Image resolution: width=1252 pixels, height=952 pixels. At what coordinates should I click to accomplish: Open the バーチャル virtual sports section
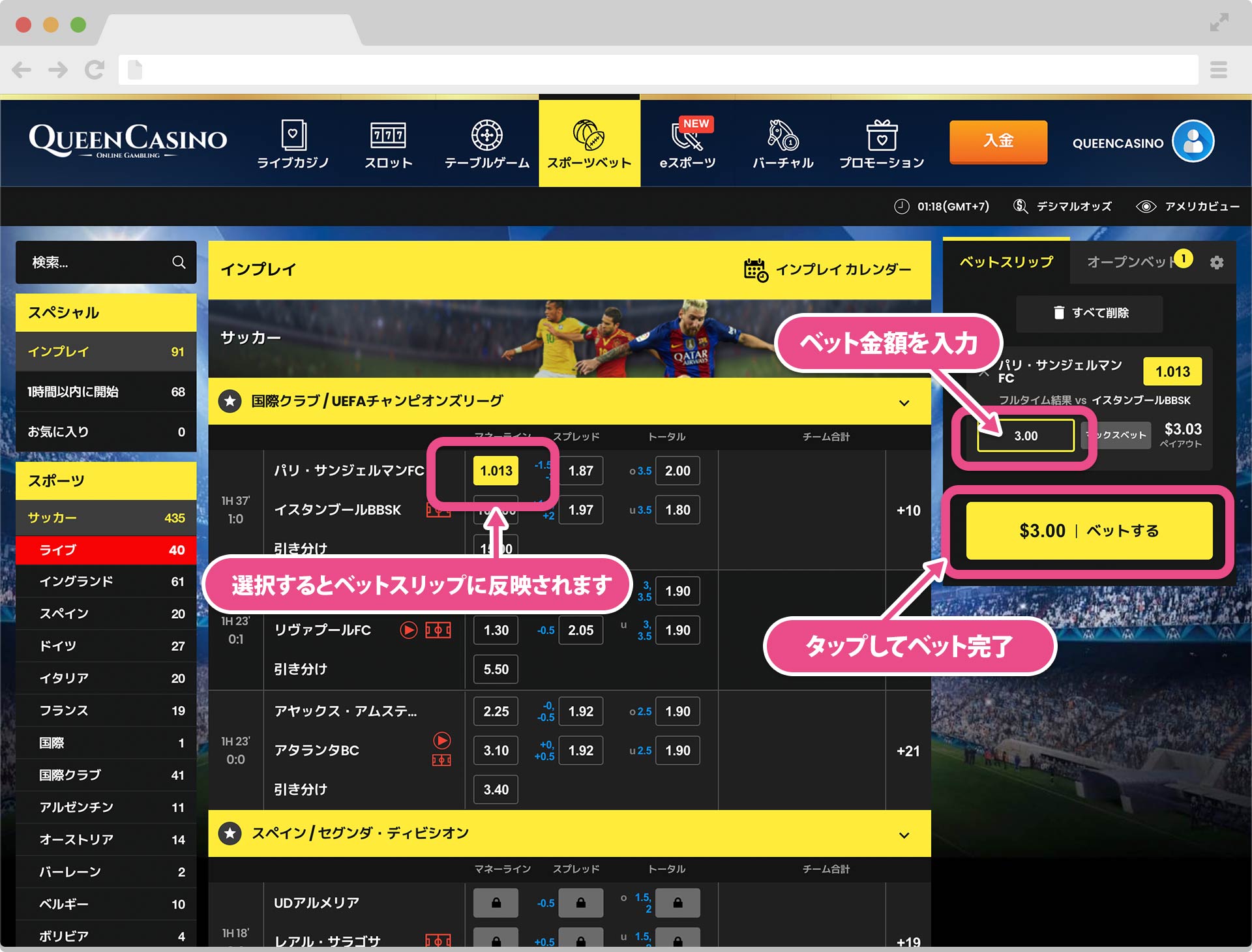782,144
